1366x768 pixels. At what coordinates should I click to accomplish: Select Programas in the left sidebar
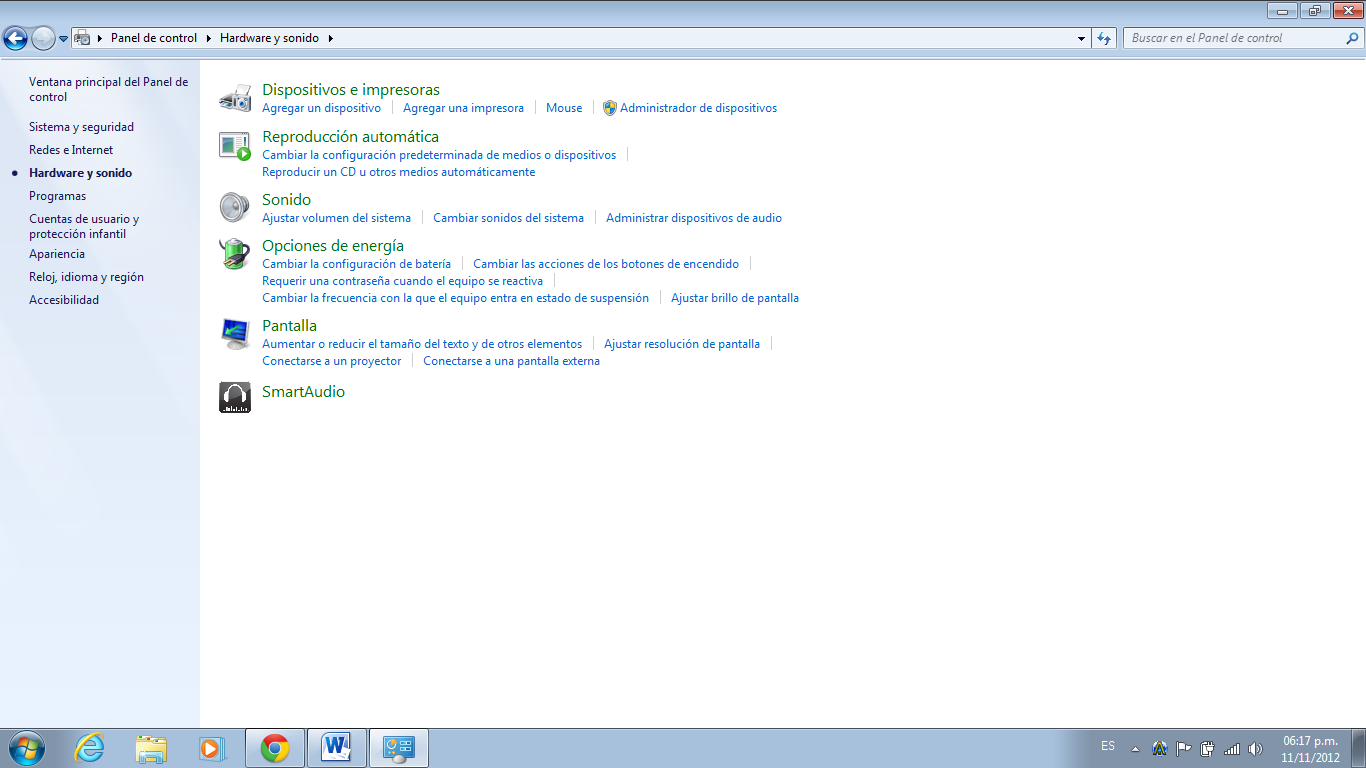(x=57, y=196)
